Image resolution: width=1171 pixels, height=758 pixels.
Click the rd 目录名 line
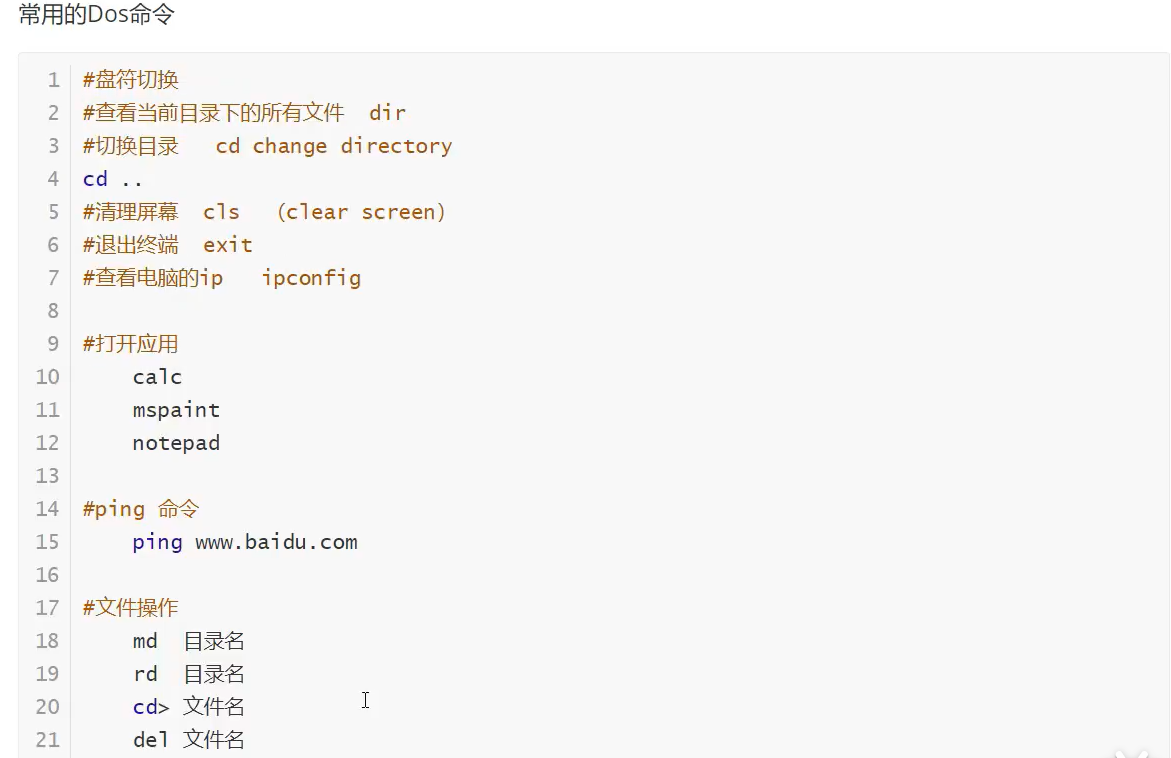(188, 674)
